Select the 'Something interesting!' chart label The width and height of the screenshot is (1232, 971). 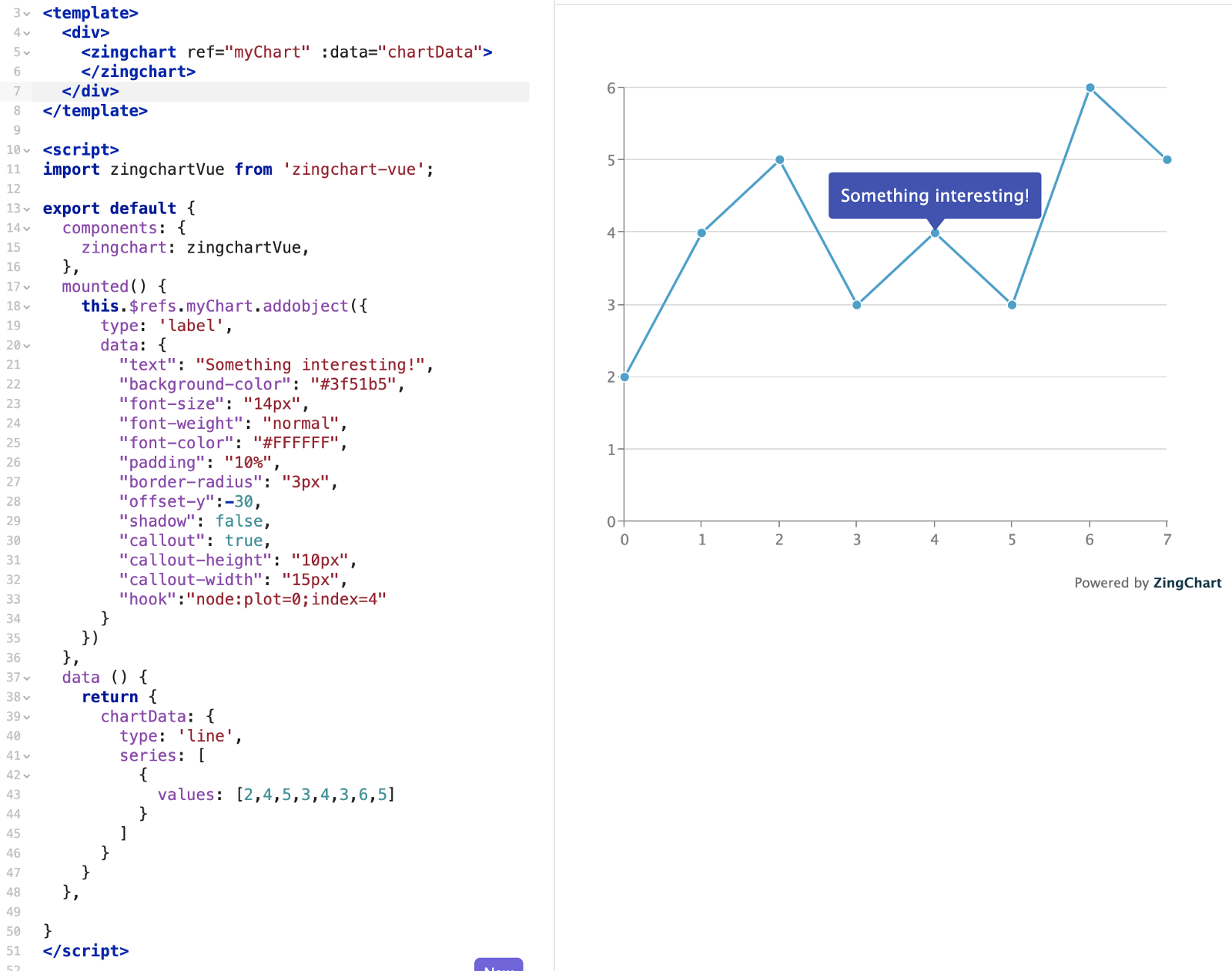click(935, 196)
